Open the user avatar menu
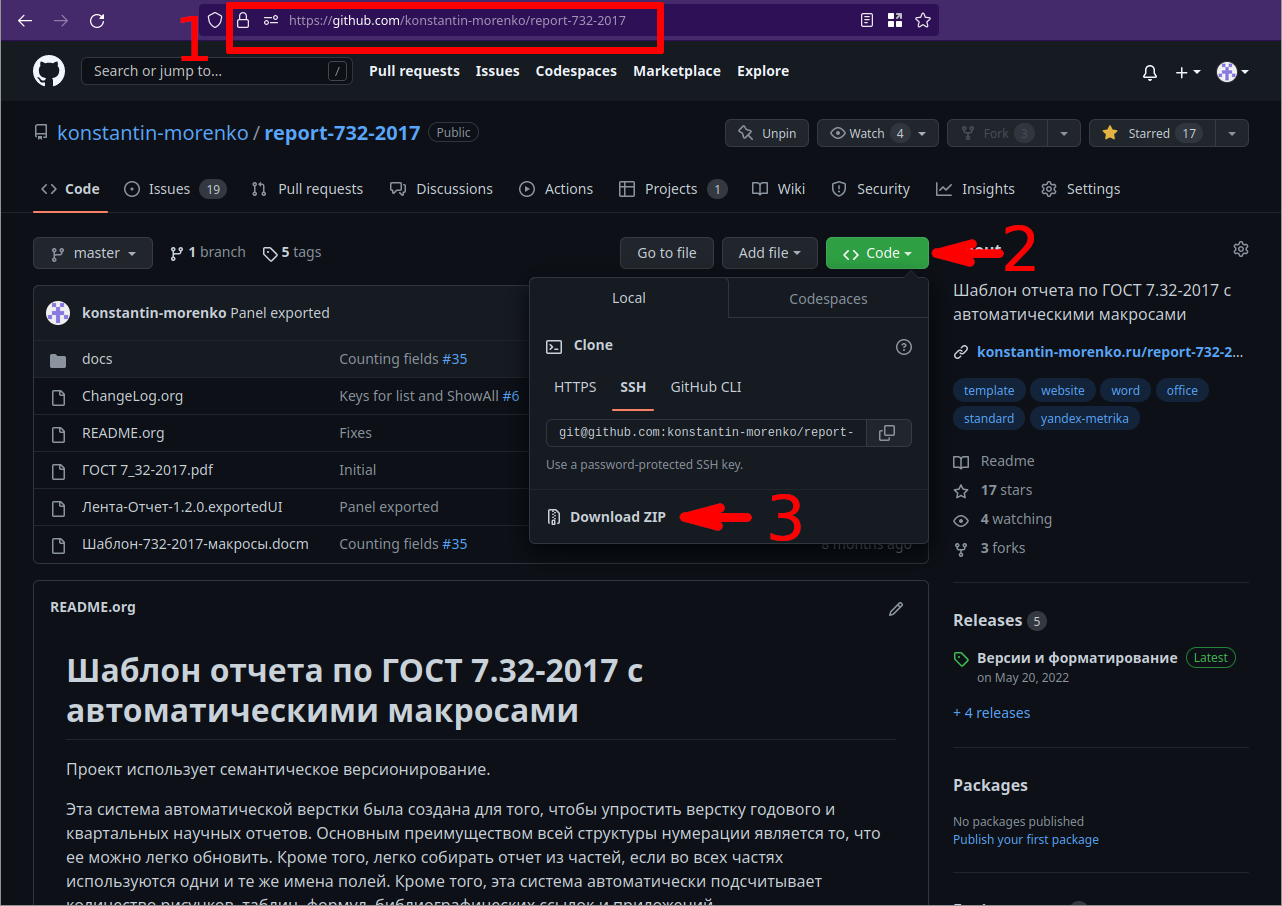The height and width of the screenshot is (906, 1282). (x=1232, y=72)
